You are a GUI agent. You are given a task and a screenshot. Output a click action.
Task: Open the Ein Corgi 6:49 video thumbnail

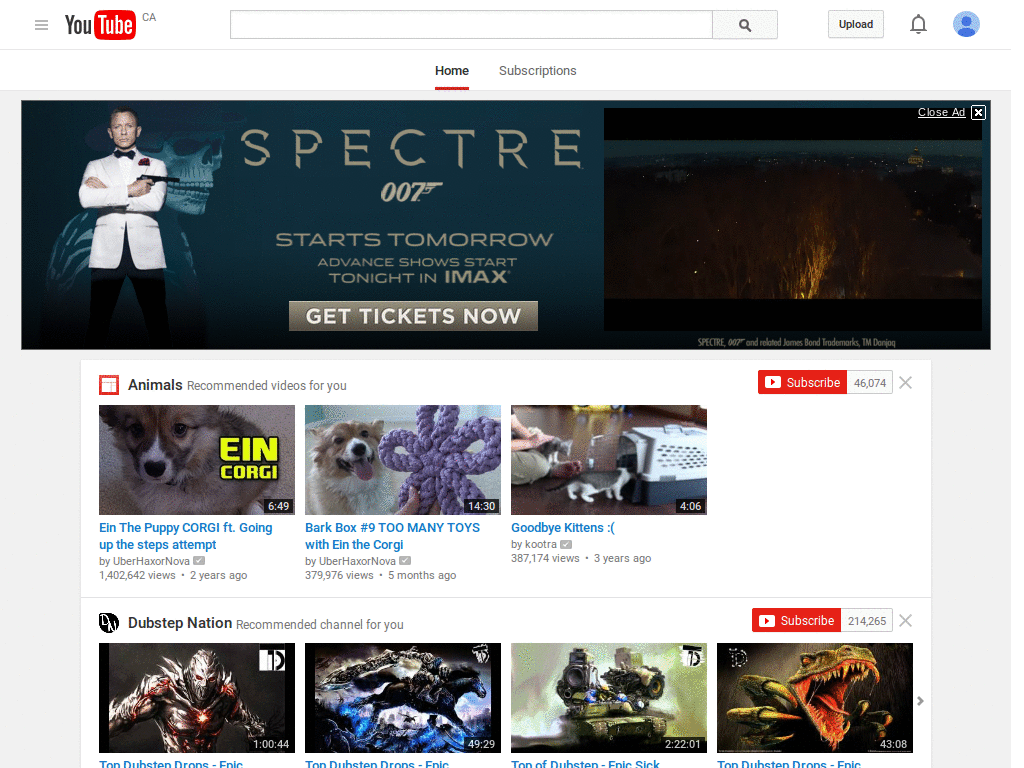(x=197, y=460)
